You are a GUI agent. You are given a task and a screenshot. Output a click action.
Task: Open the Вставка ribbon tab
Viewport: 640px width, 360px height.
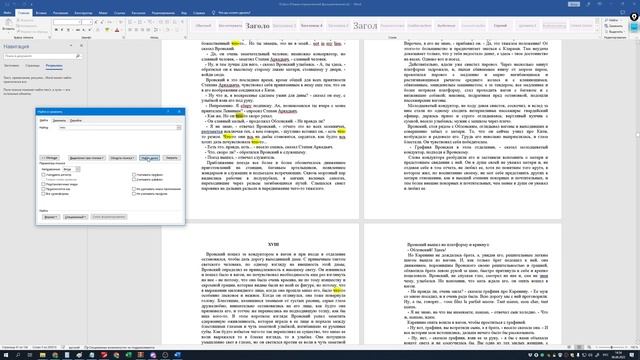tap(41, 13)
